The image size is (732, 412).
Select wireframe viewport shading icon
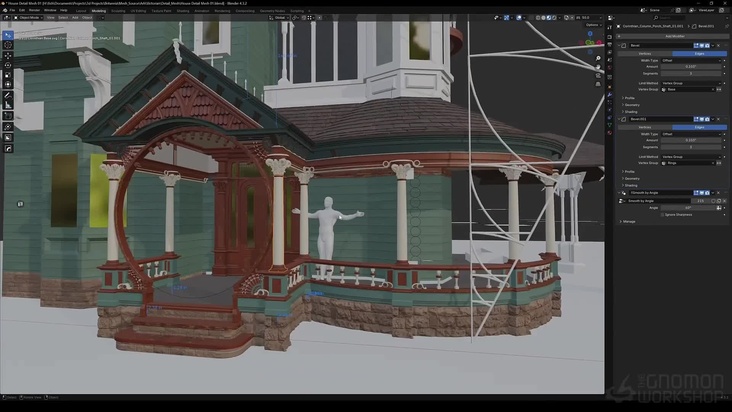click(x=538, y=18)
